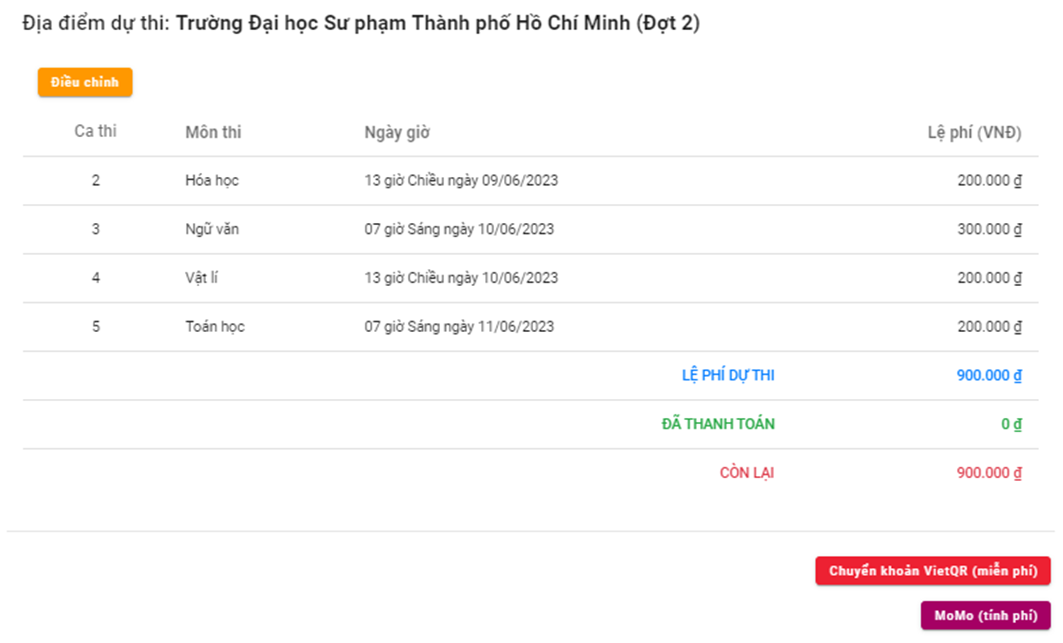Click the green 0 đ paid amount

(x=1011, y=424)
